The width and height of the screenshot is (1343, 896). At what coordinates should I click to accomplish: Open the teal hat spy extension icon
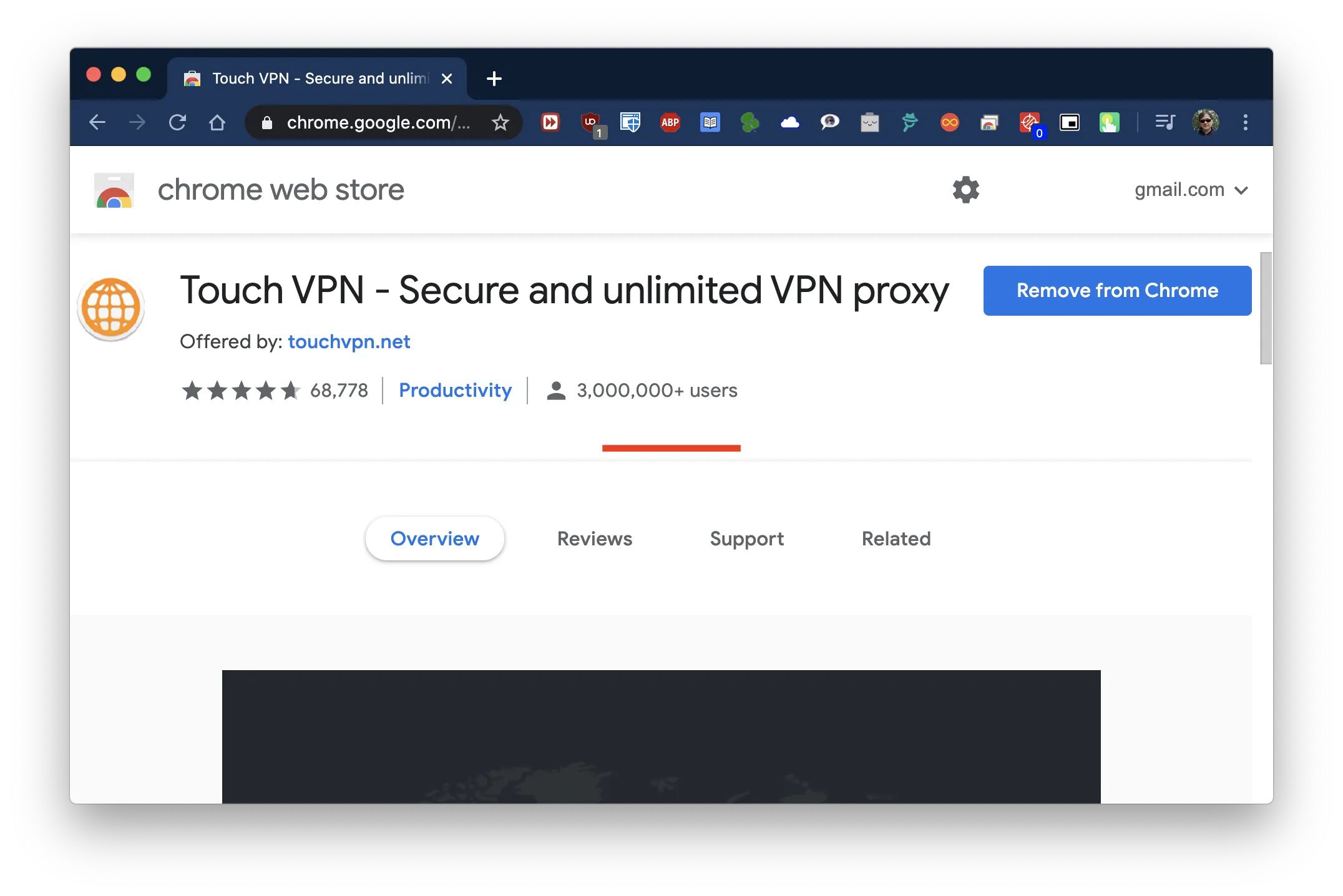click(909, 122)
